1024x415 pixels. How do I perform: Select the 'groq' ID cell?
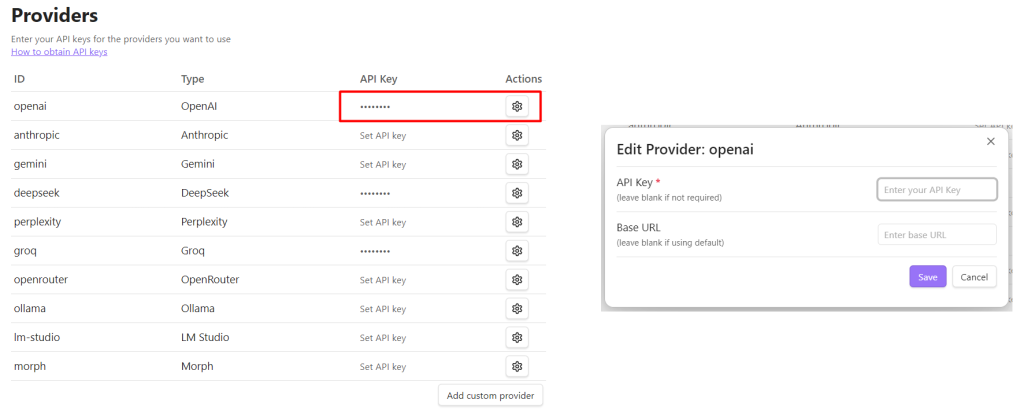click(x=25, y=250)
